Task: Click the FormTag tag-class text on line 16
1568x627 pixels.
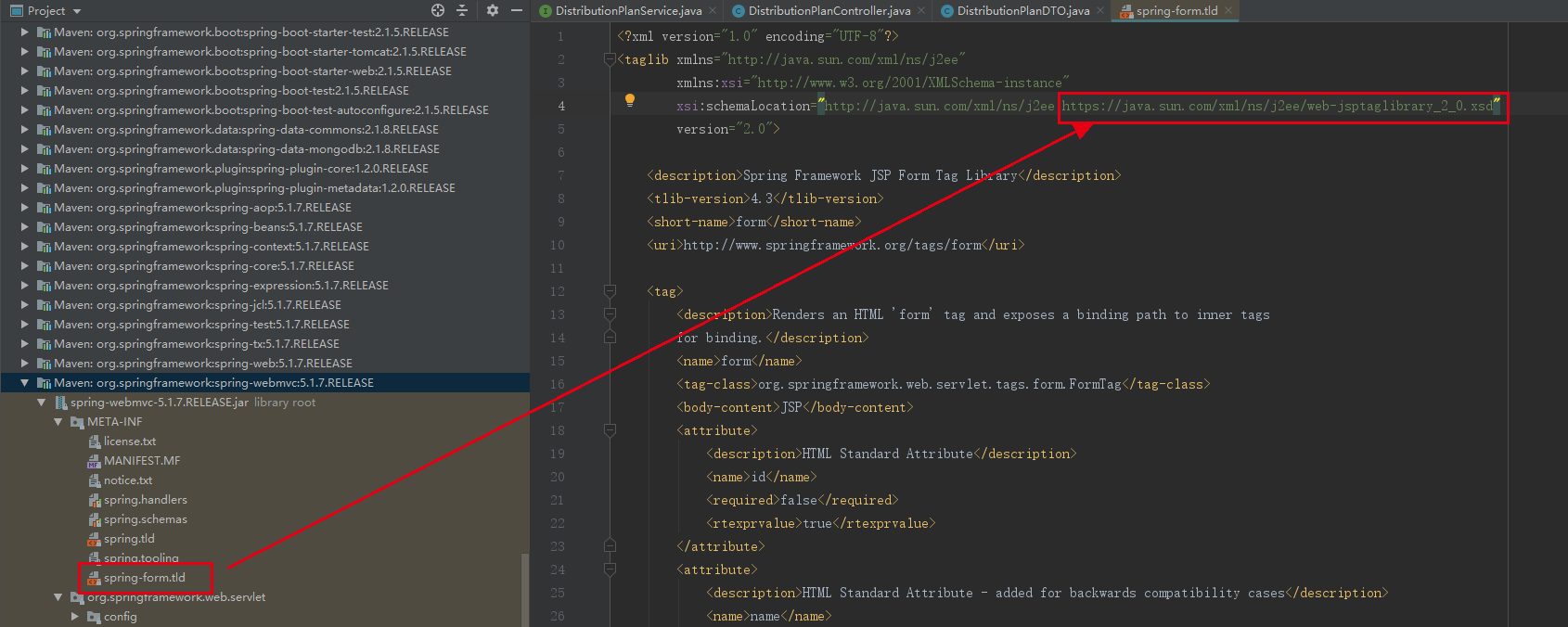Action: pos(939,384)
